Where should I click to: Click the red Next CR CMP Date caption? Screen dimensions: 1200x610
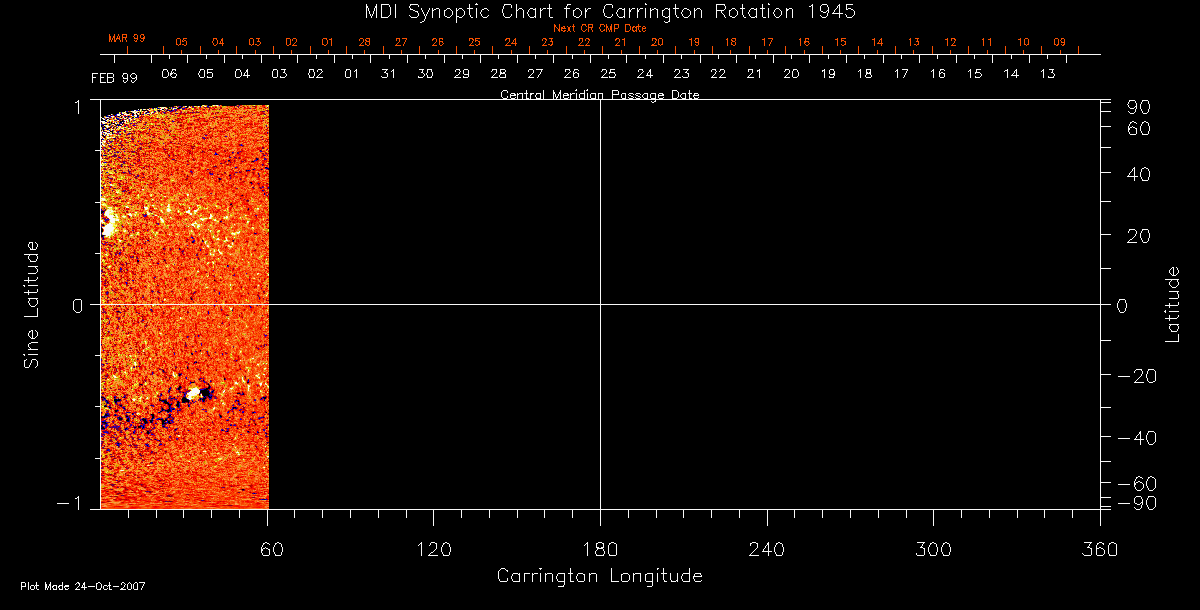(x=599, y=28)
